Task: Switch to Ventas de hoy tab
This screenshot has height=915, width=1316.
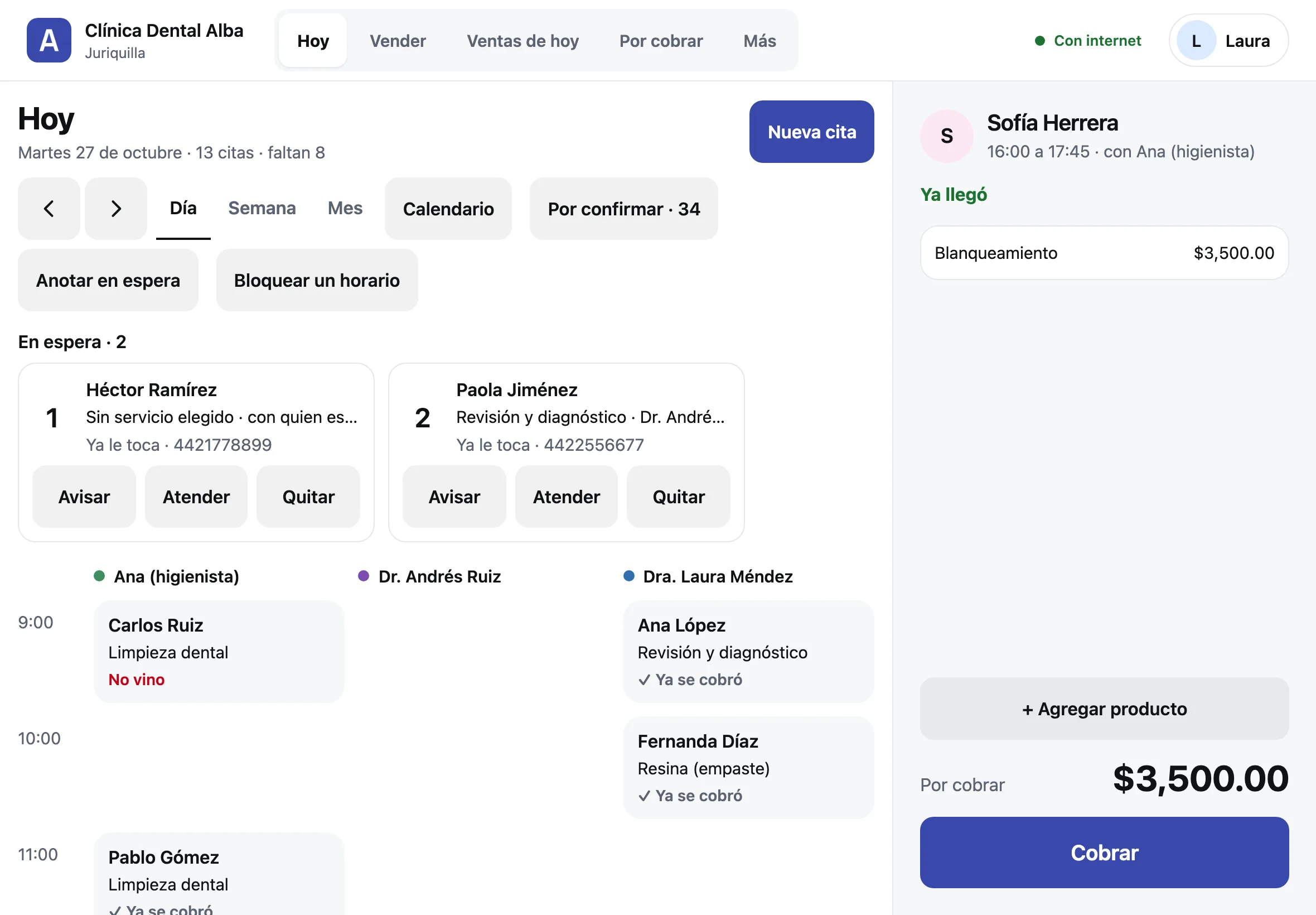Action: pyautogui.click(x=522, y=41)
